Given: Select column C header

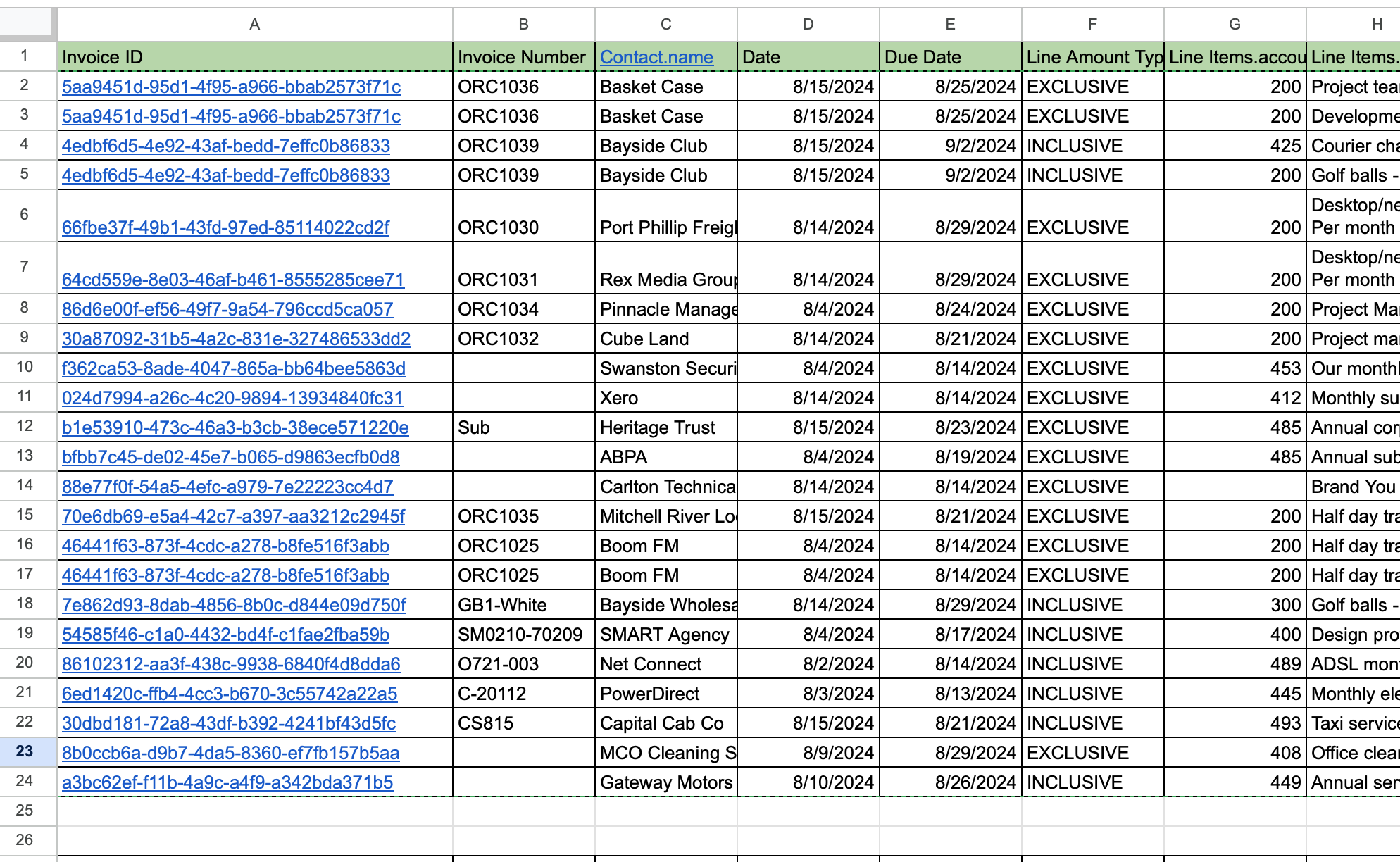Looking at the screenshot, I should point(665,25).
